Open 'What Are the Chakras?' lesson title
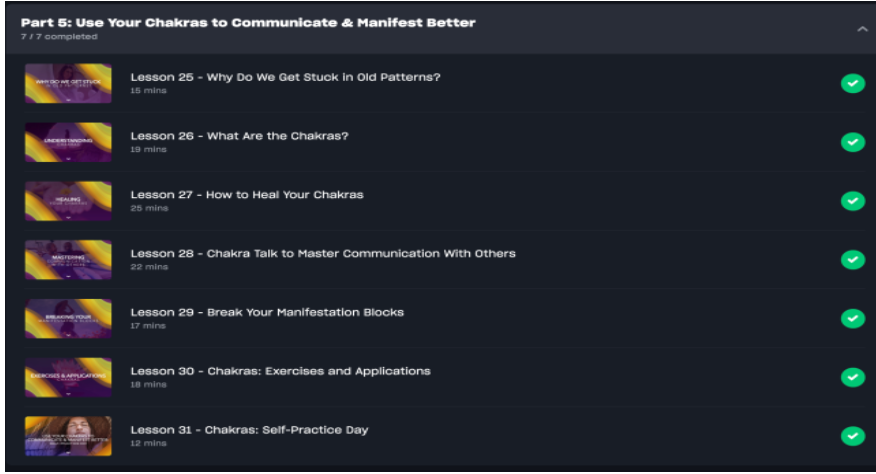Viewport: 876px width, 474px height. (239, 136)
